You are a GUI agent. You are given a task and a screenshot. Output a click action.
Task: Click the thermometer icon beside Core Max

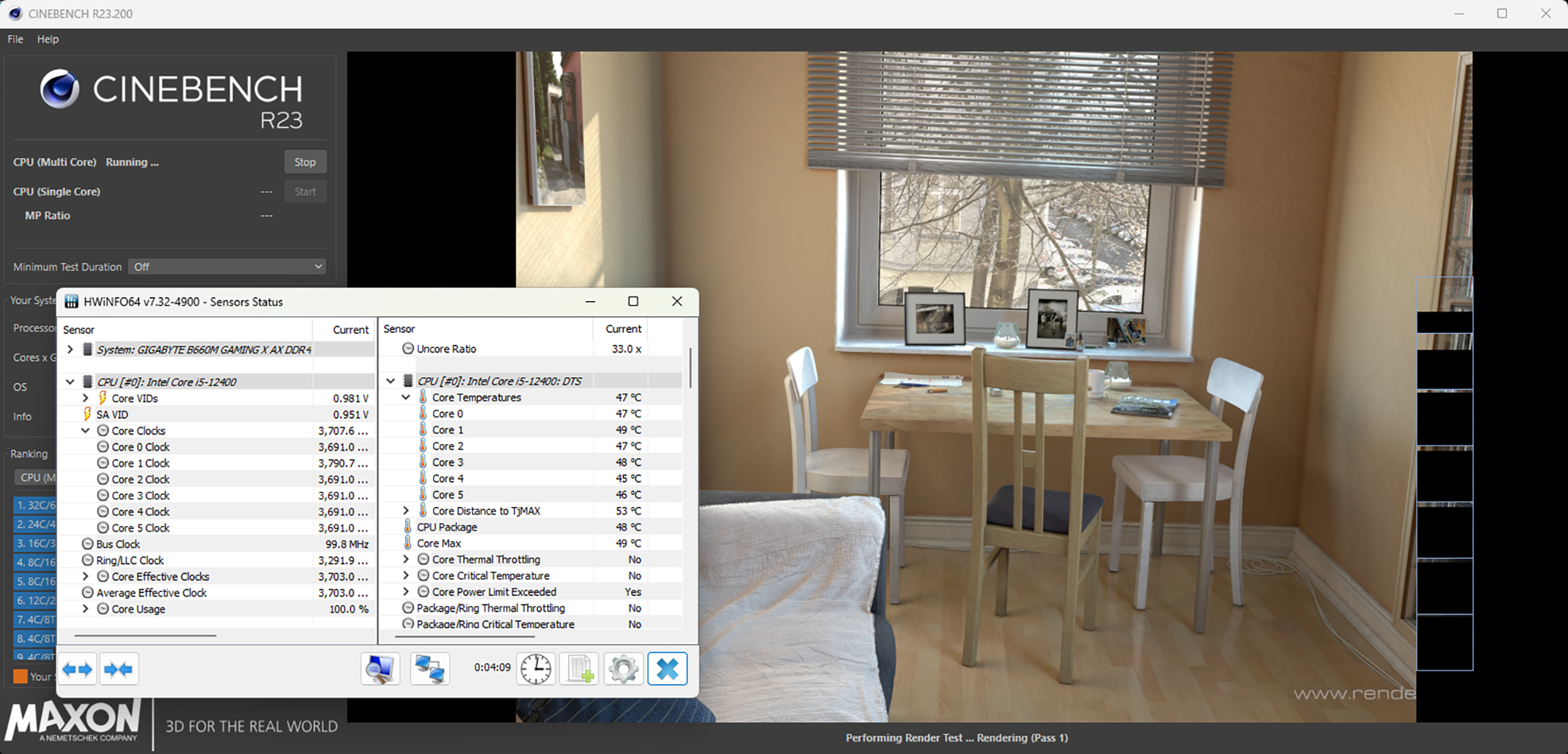tap(408, 543)
